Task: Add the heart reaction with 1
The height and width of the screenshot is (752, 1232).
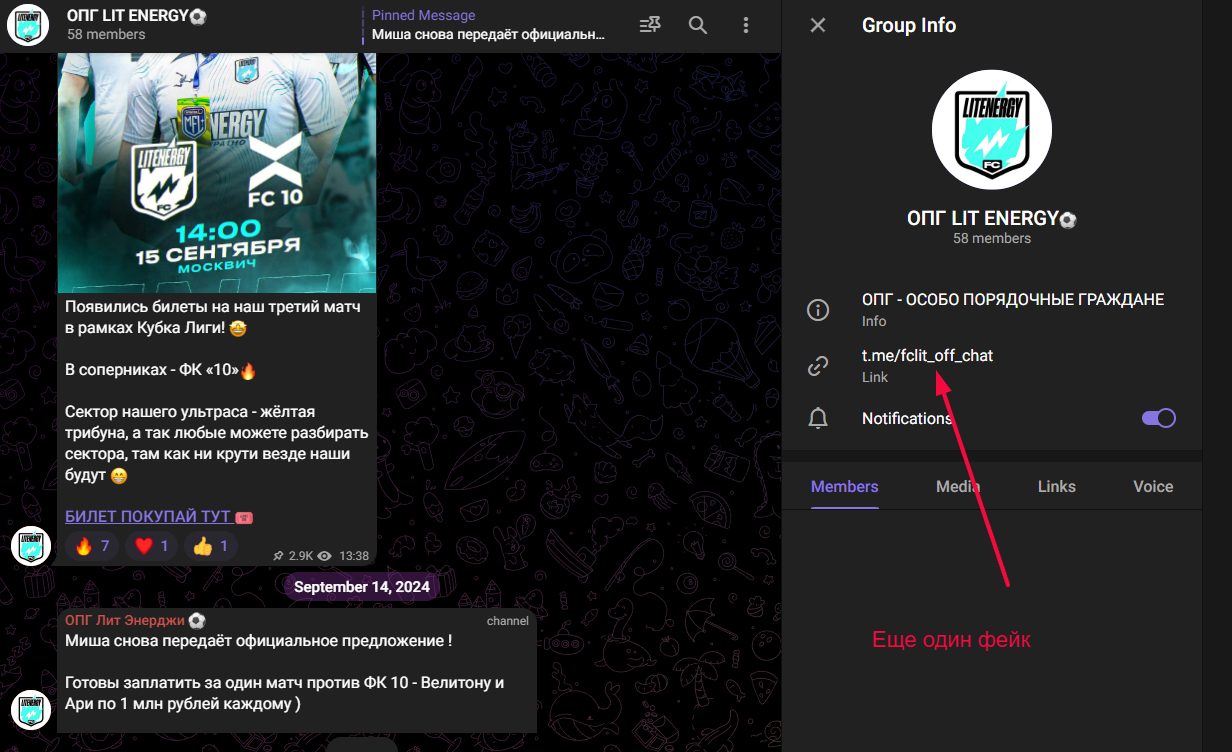Action: [x=152, y=546]
